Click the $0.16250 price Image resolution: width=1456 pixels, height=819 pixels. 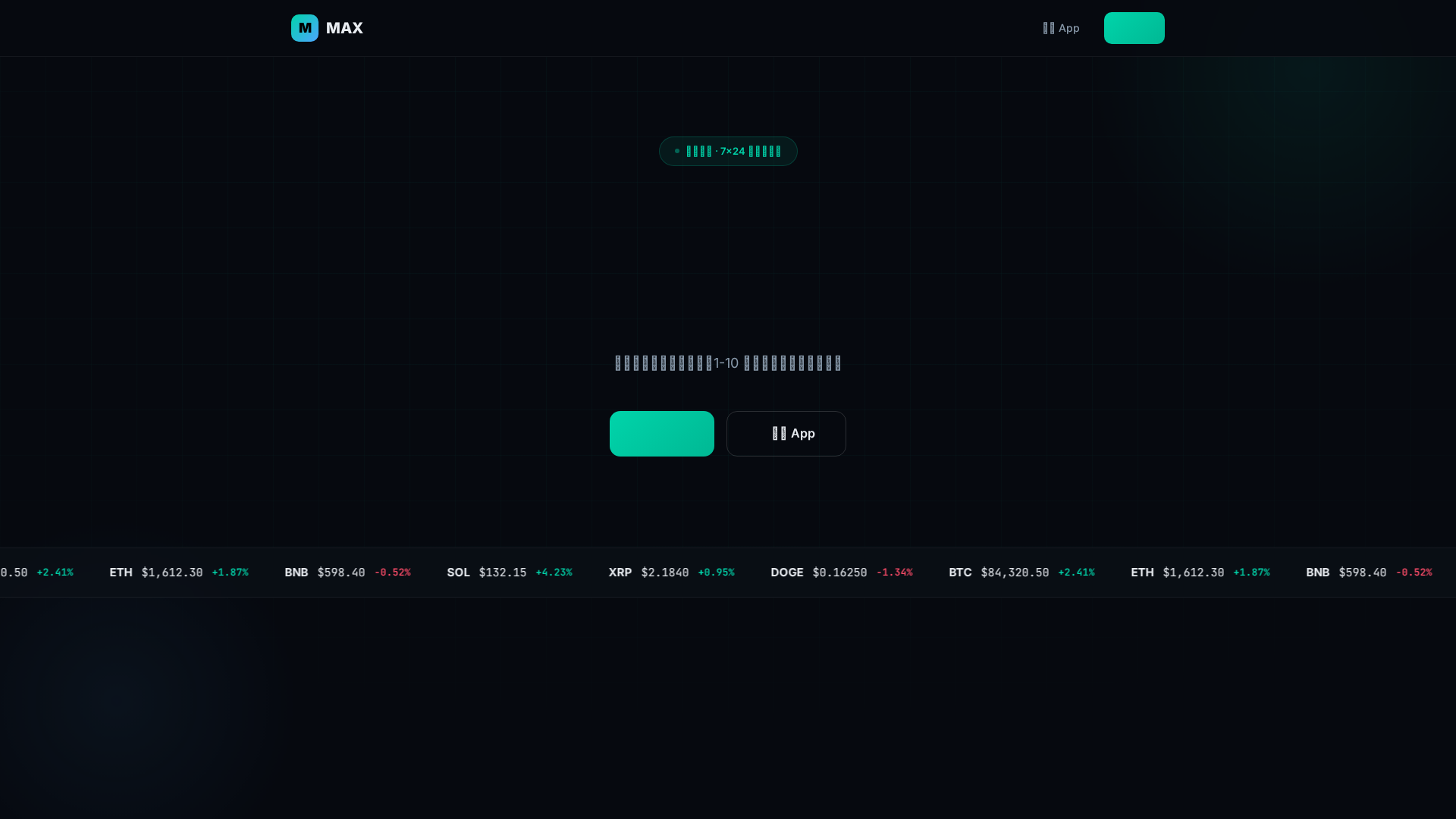(x=839, y=573)
